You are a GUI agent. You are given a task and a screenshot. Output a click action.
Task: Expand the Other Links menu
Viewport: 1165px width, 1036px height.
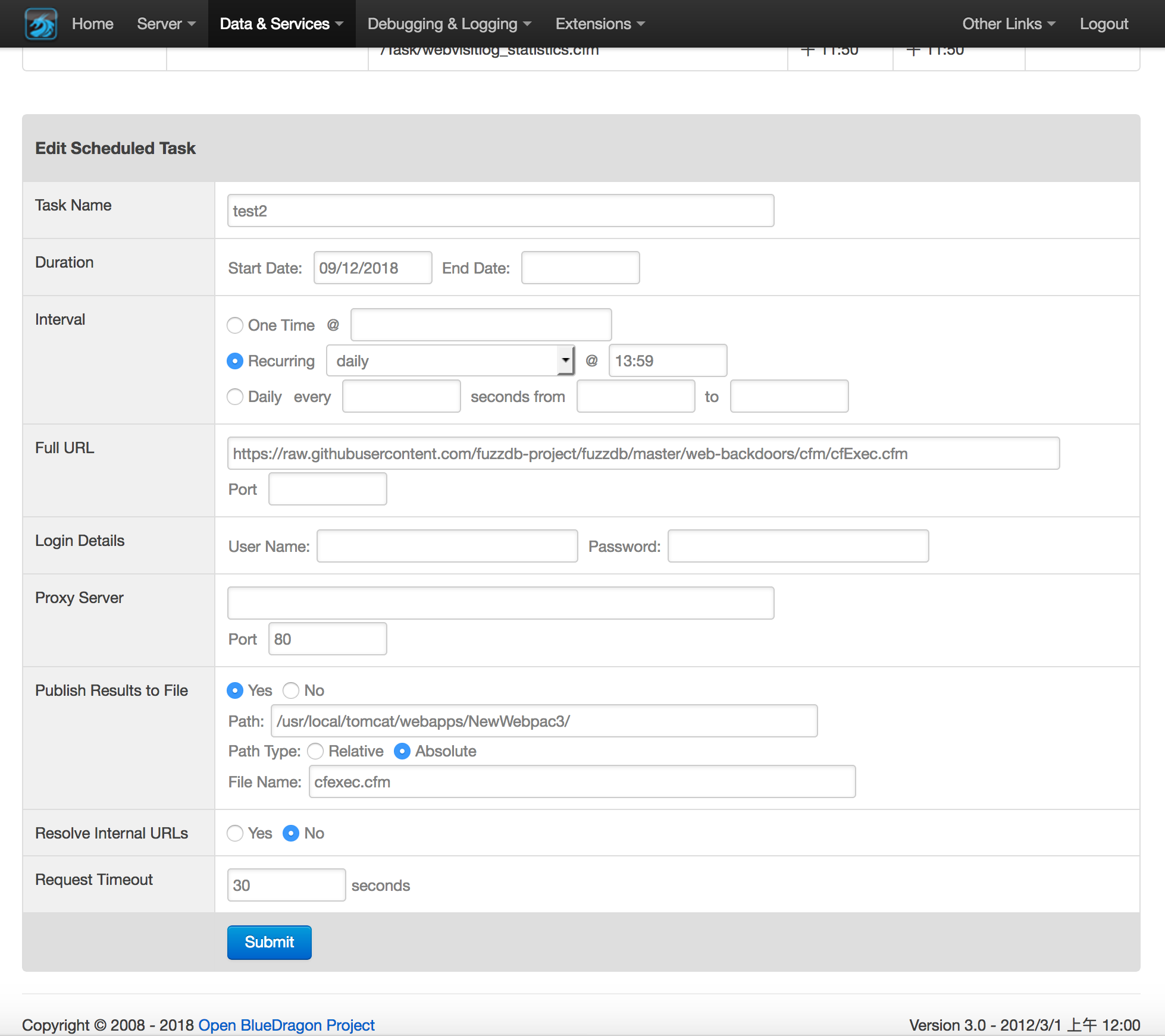click(1009, 24)
